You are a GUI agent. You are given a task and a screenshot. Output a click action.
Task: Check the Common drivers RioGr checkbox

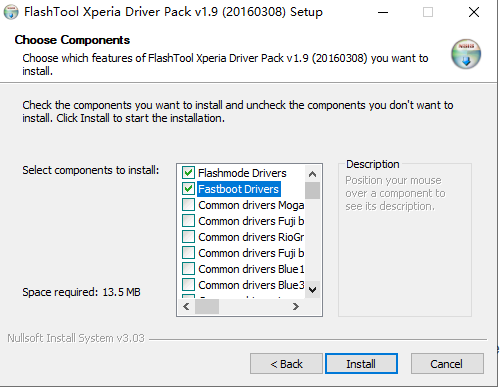[188, 237]
